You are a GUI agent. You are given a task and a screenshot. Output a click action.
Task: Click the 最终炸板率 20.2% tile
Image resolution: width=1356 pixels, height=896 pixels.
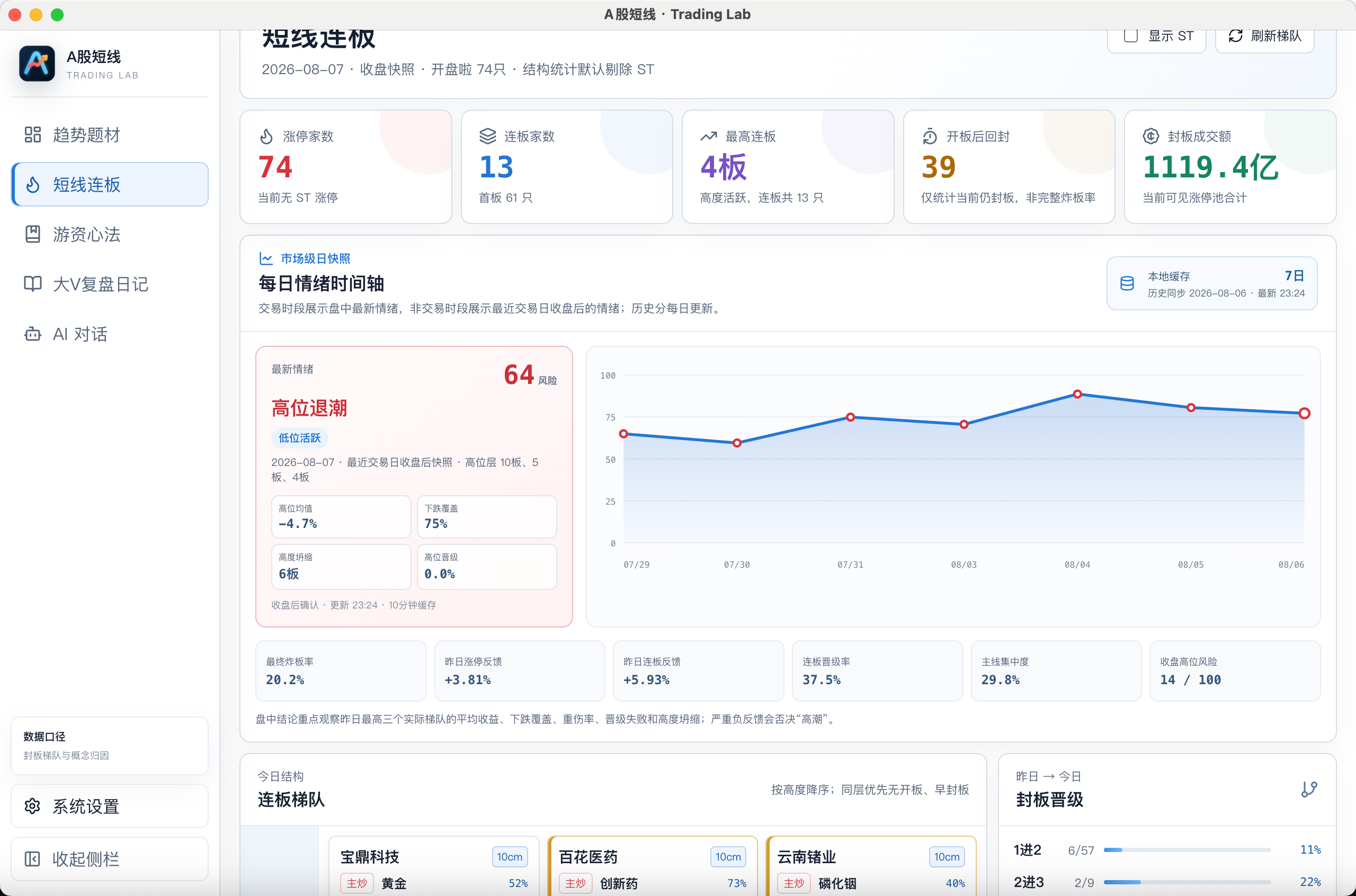coord(341,671)
